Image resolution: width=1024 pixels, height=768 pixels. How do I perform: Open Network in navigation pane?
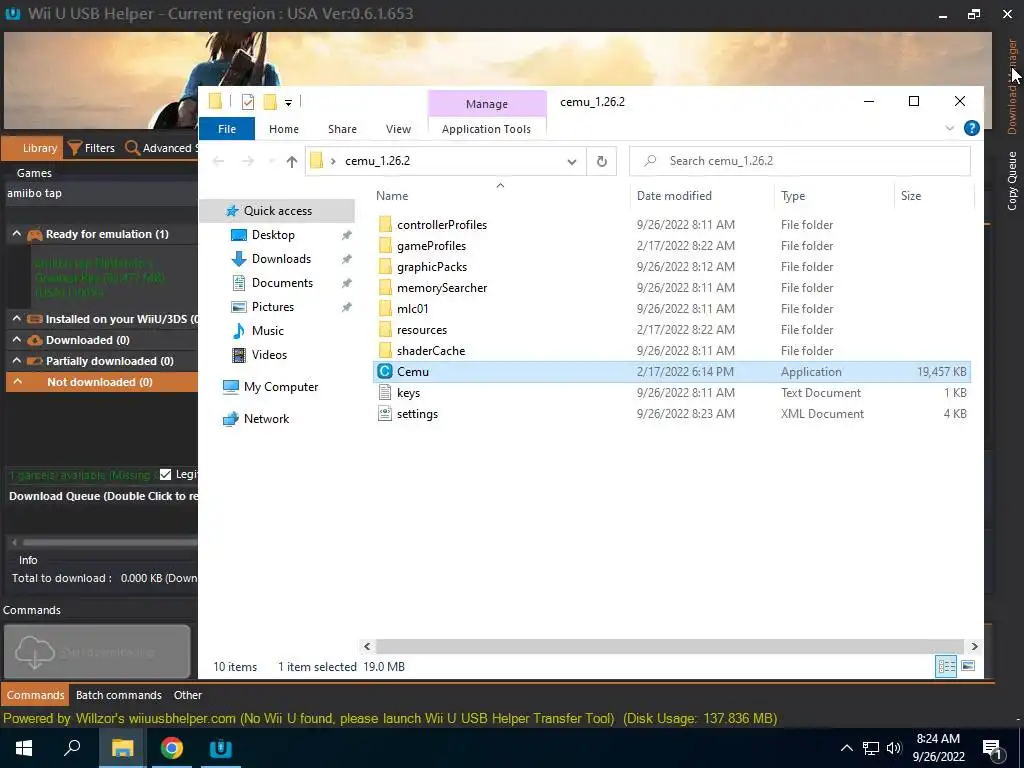(266, 419)
